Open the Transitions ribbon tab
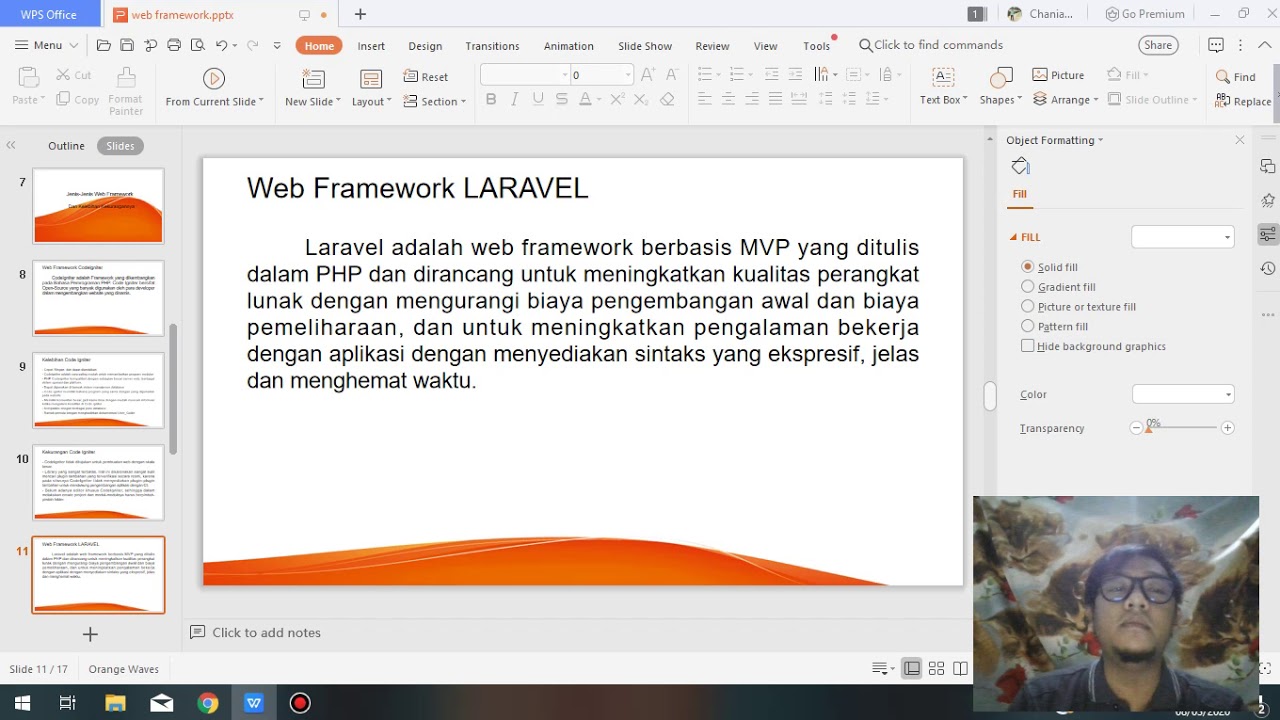 point(492,46)
